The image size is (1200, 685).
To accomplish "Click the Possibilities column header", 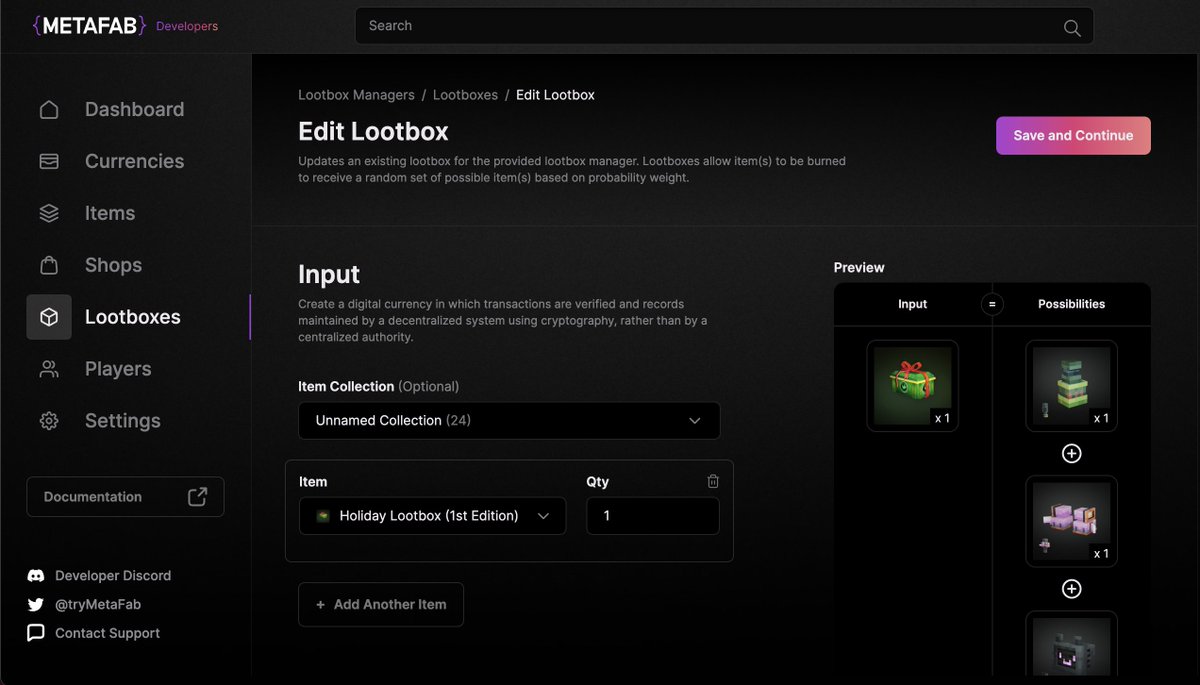I will (1071, 304).
